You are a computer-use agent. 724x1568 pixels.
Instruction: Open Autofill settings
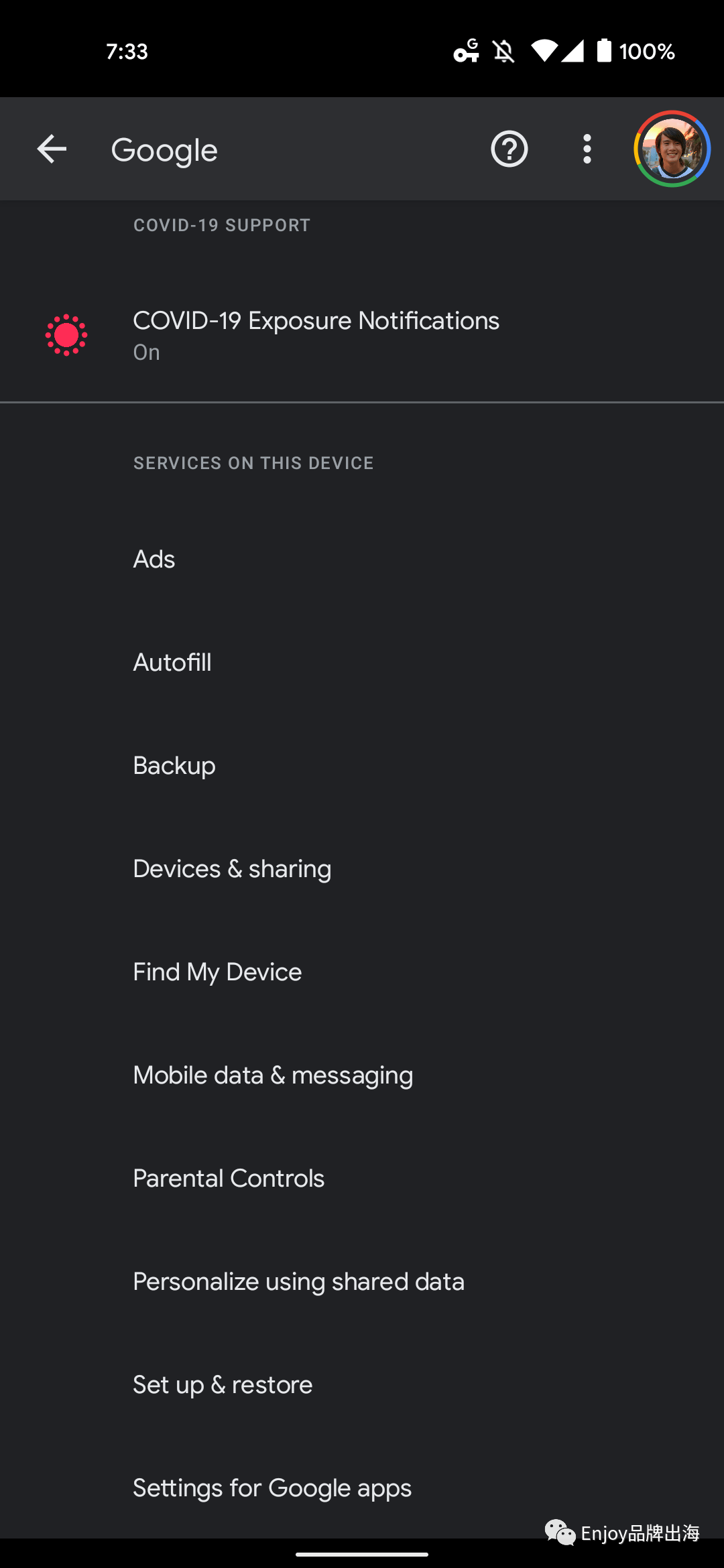pos(362,663)
